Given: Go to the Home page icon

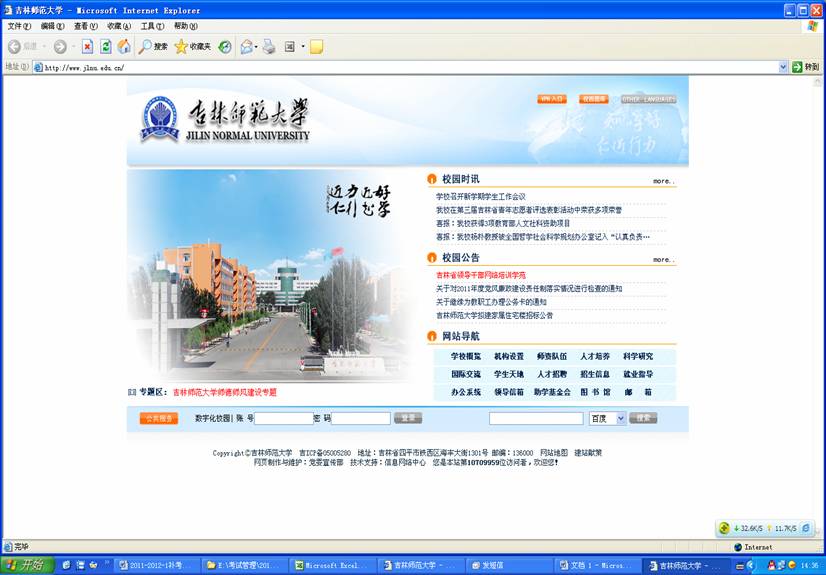Looking at the screenshot, I should (x=124, y=46).
